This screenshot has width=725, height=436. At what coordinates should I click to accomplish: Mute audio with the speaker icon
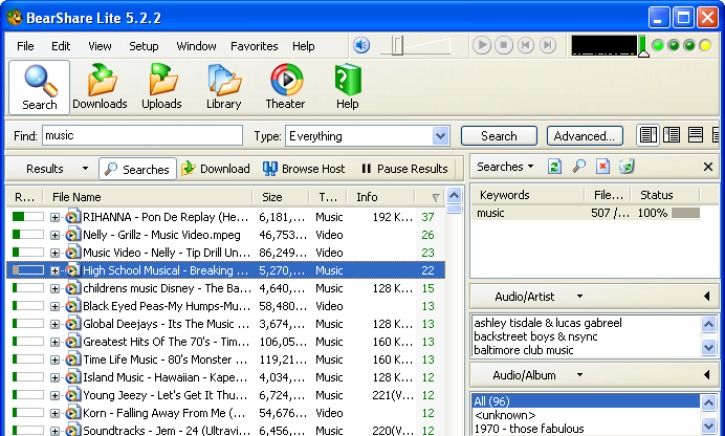[362, 45]
